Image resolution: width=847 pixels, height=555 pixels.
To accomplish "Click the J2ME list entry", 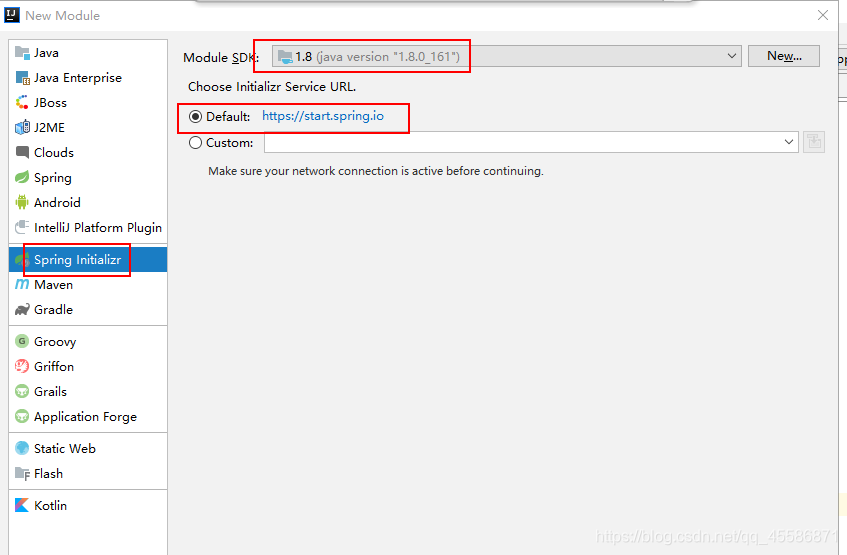I will tap(88, 128).
